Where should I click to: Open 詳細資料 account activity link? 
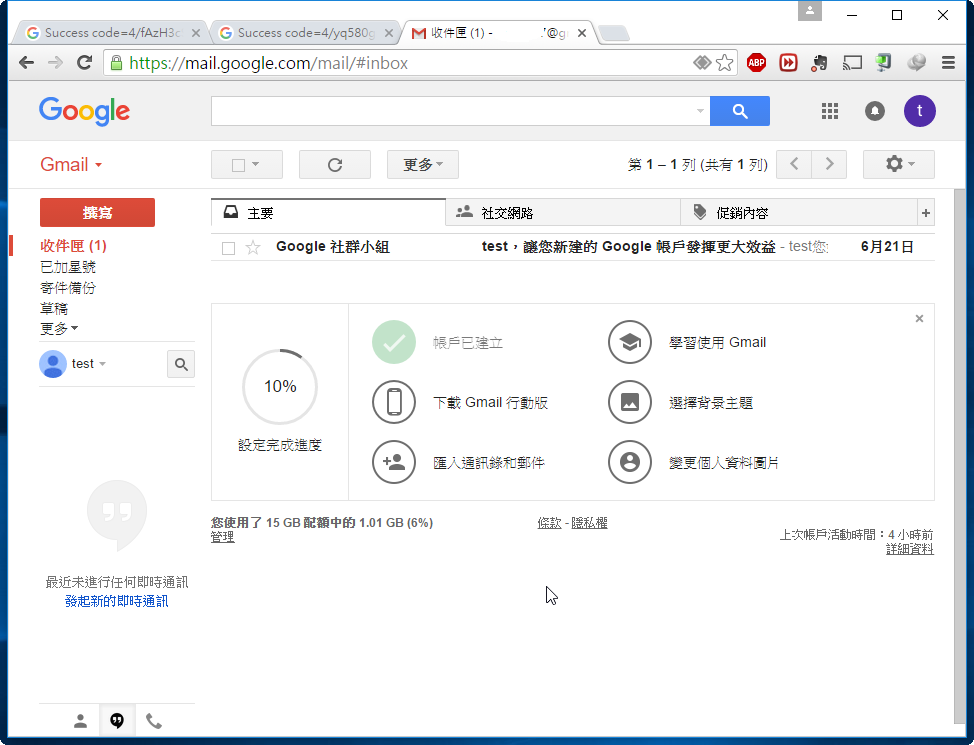[909, 549]
